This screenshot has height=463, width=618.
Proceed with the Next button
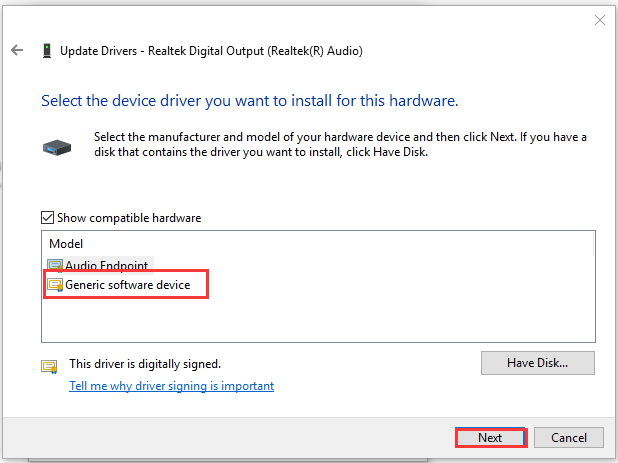click(x=491, y=438)
